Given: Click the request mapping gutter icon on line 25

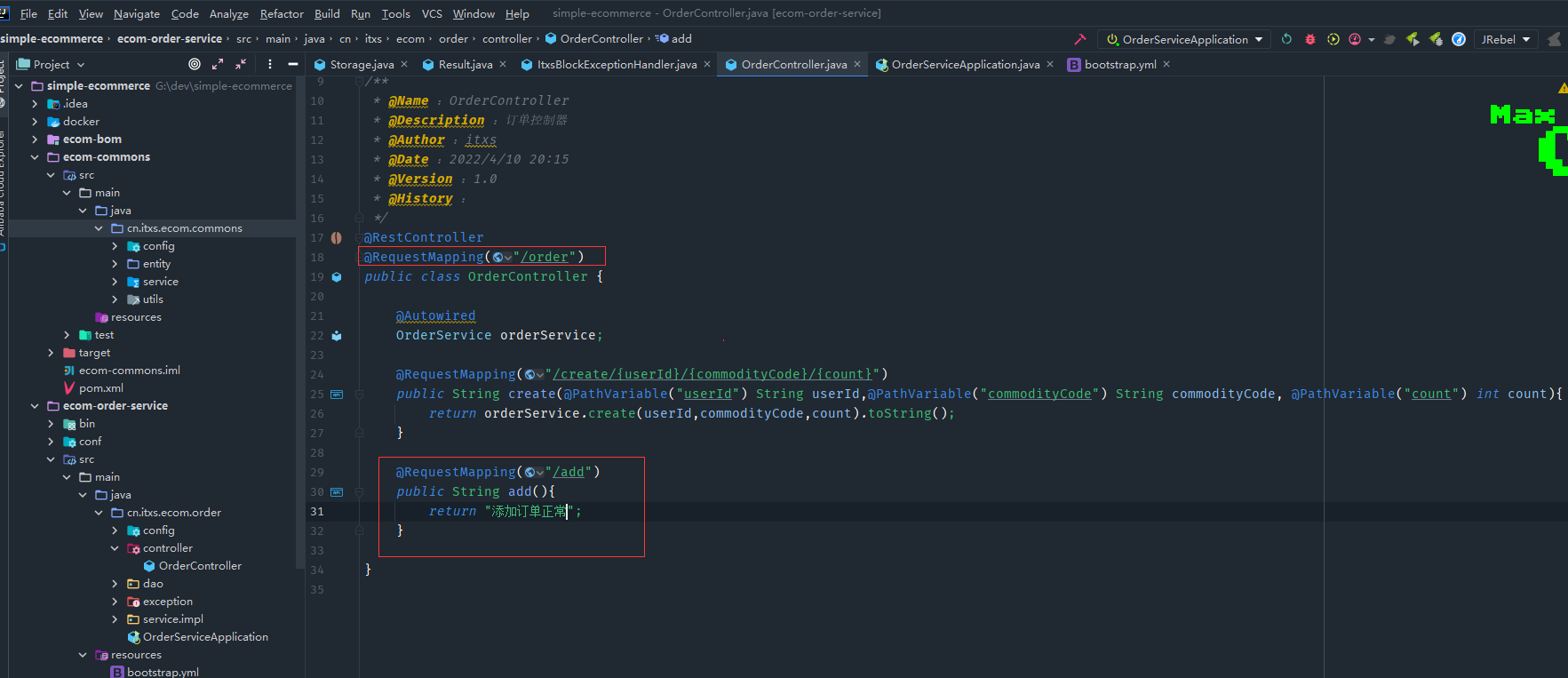Looking at the screenshot, I should pos(337,394).
